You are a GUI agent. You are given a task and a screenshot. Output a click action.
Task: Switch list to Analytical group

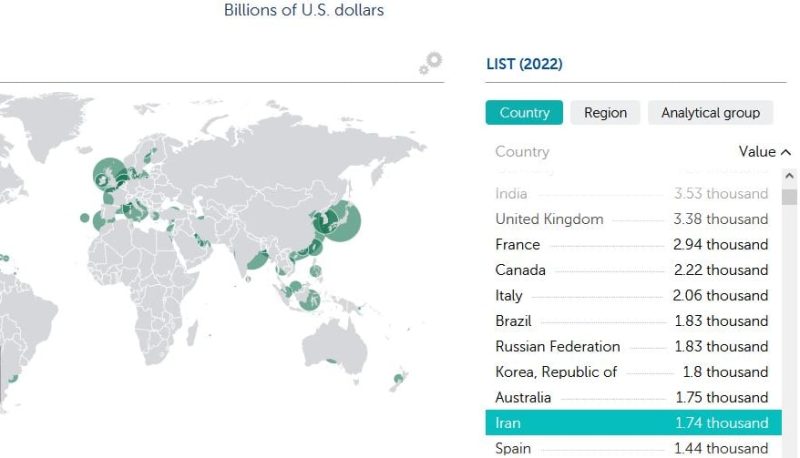point(710,113)
